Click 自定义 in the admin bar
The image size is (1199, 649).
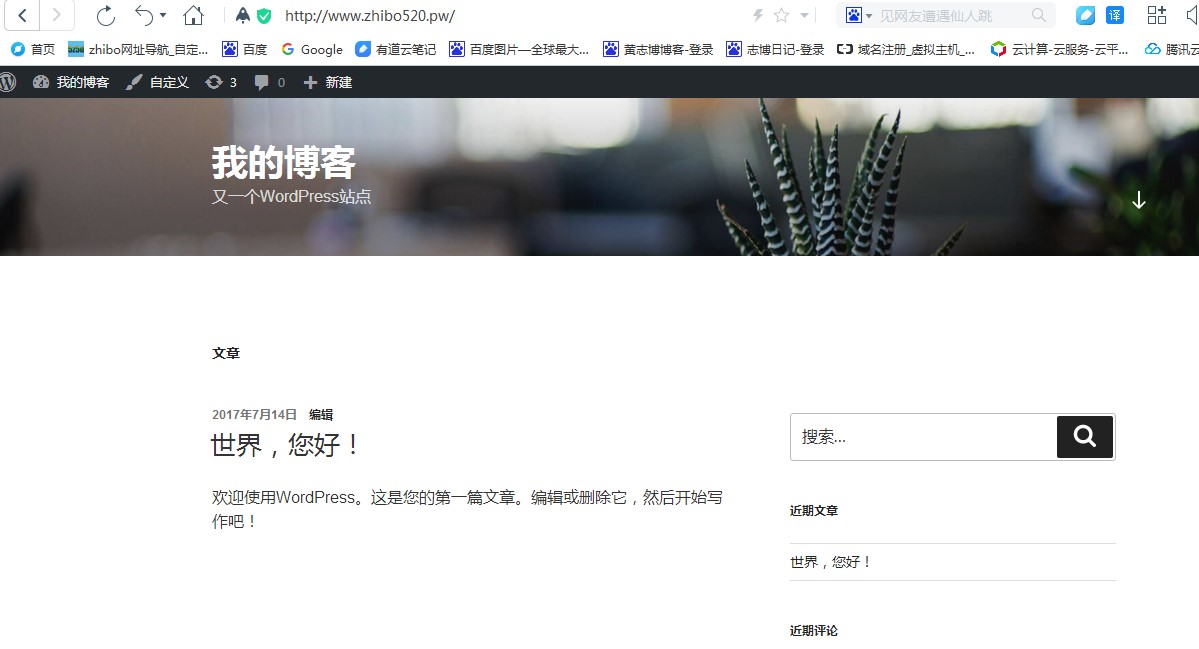(158, 82)
